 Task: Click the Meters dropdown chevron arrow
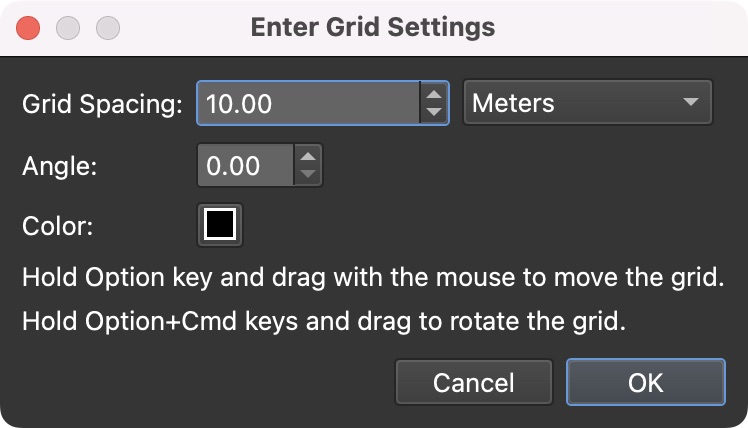[x=690, y=103]
